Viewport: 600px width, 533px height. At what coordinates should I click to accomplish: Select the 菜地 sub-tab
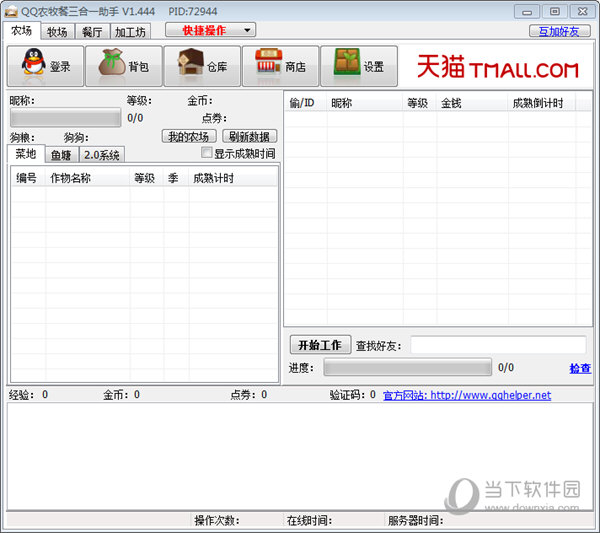click(26, 154)
